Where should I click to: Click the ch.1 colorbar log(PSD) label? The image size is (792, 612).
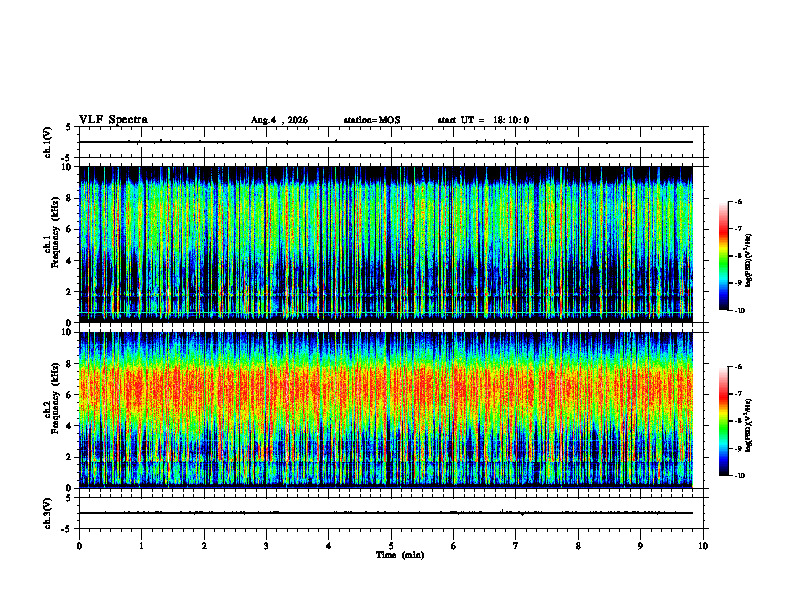pyautogui.click(x=749, y=260)
